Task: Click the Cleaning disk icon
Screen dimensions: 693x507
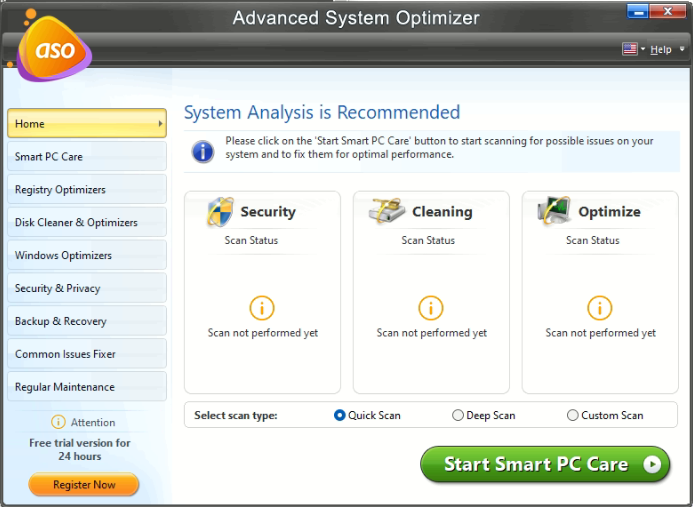Action: tap(387, 211)
